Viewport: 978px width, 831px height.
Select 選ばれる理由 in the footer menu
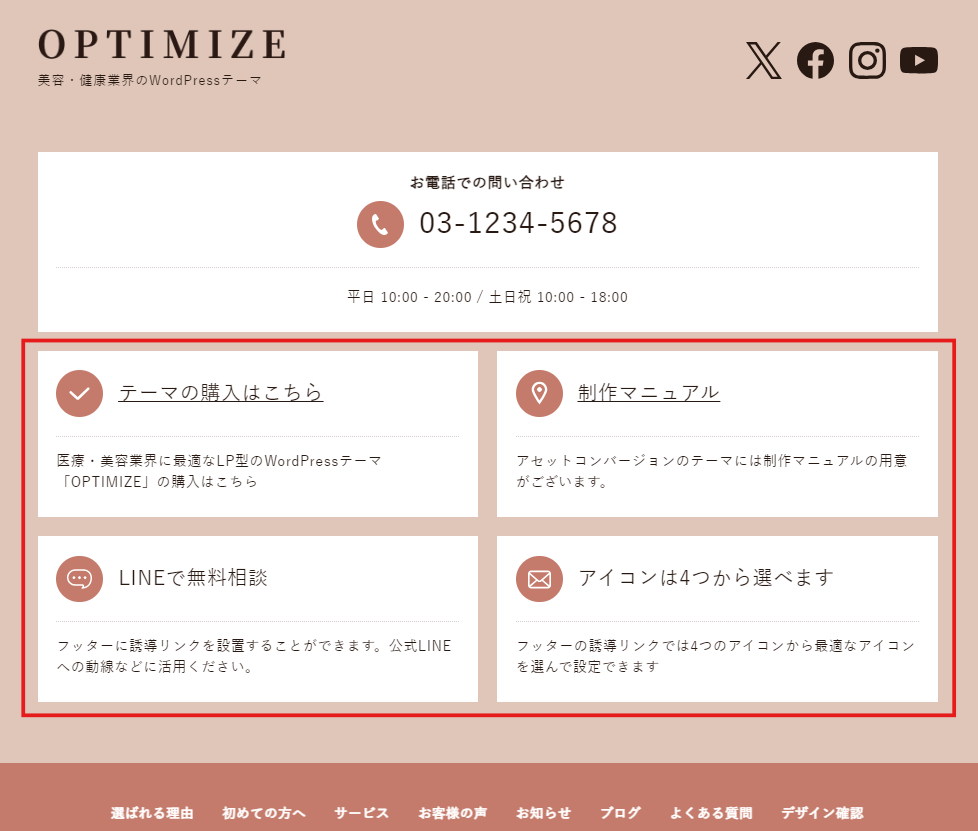pos(152,812)
